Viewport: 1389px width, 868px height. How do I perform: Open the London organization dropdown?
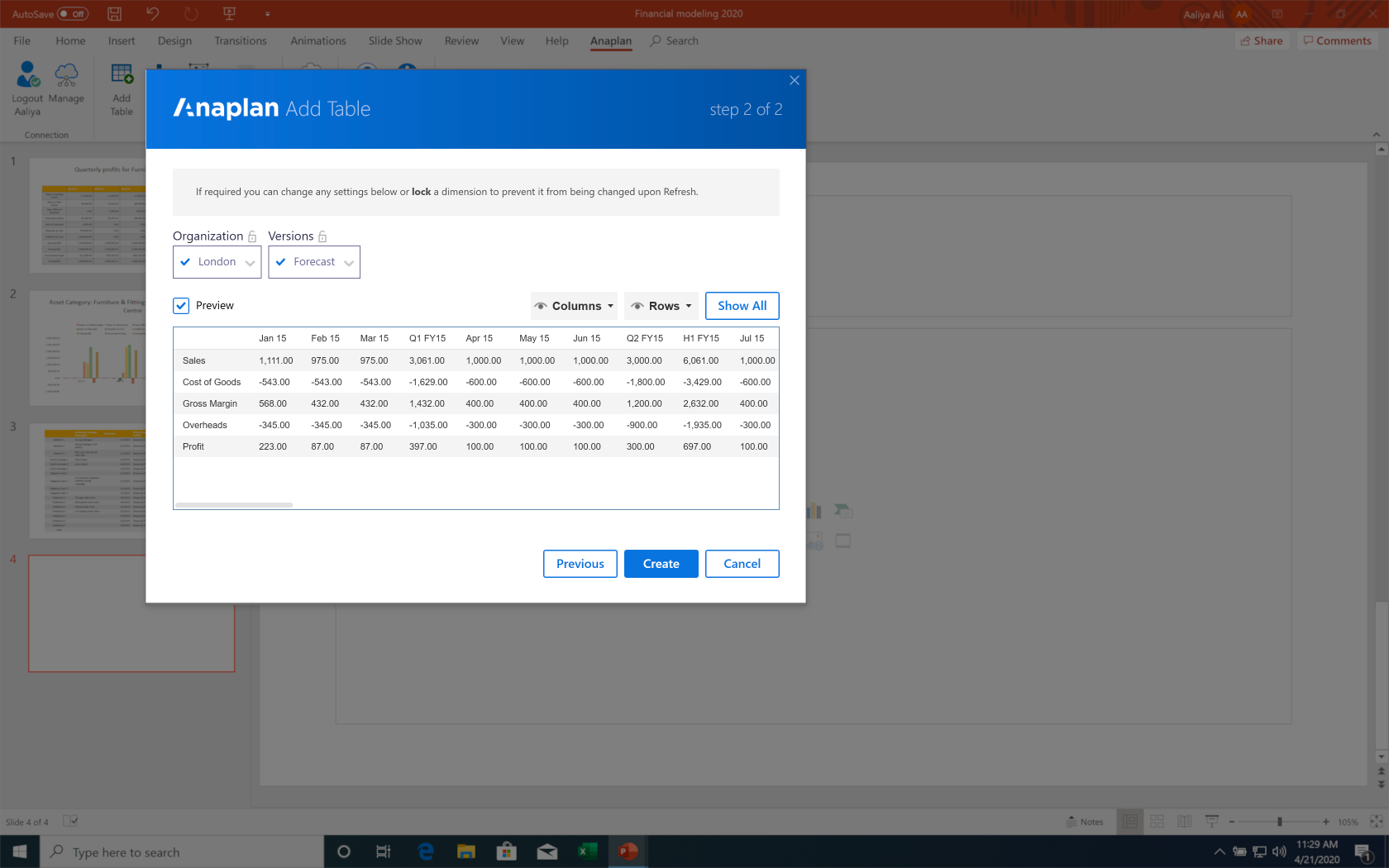(x=217, y=262)
